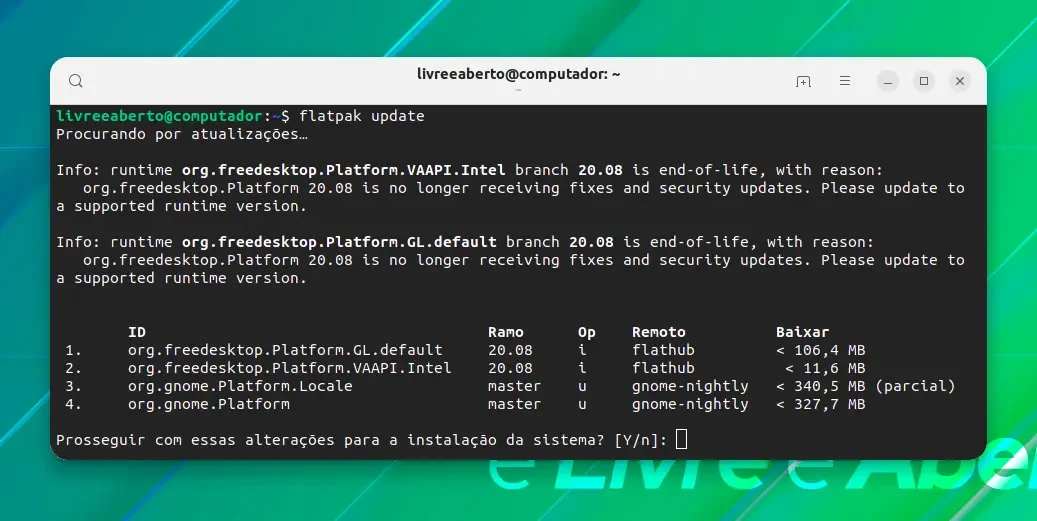Click the typed command 'flatpak update'
This screenshot has height=521, width=1037.
[x=362, y=116]
